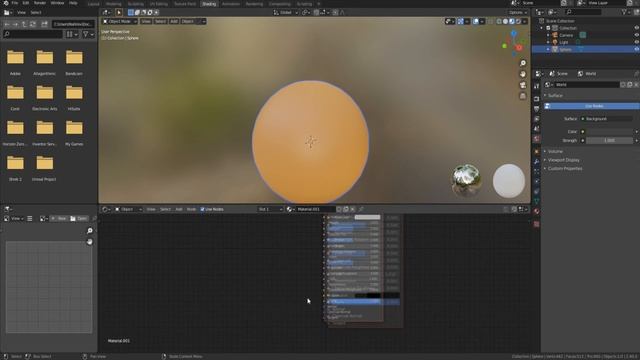Switch viewport to wireframe shading
Viewport: 640px width, 360px height.
499,21
